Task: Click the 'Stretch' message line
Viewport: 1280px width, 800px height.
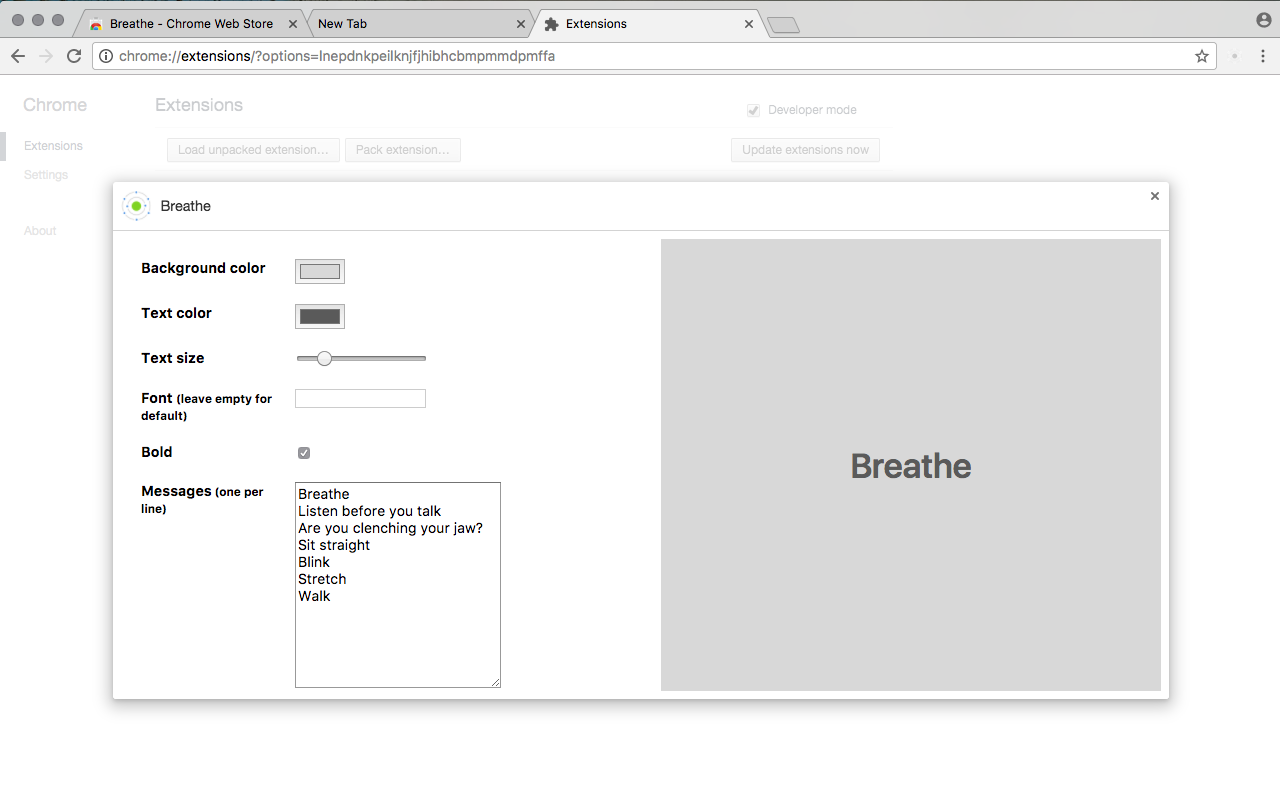Action: (322, 579)
